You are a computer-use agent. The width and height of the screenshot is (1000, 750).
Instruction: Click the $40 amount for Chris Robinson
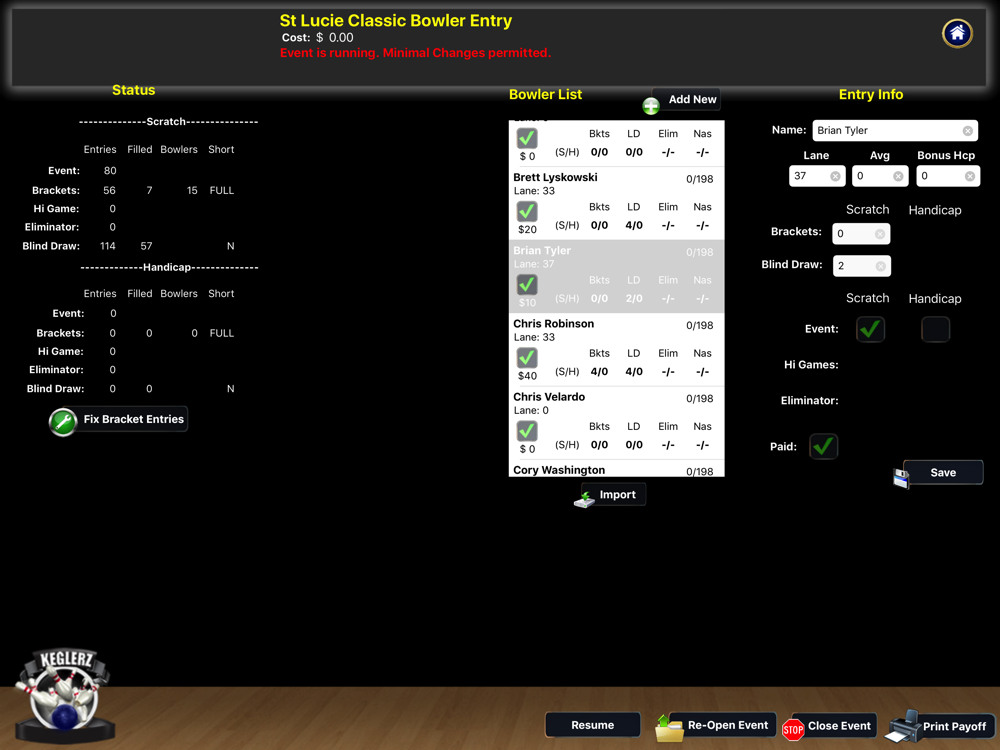click(527, 376)
